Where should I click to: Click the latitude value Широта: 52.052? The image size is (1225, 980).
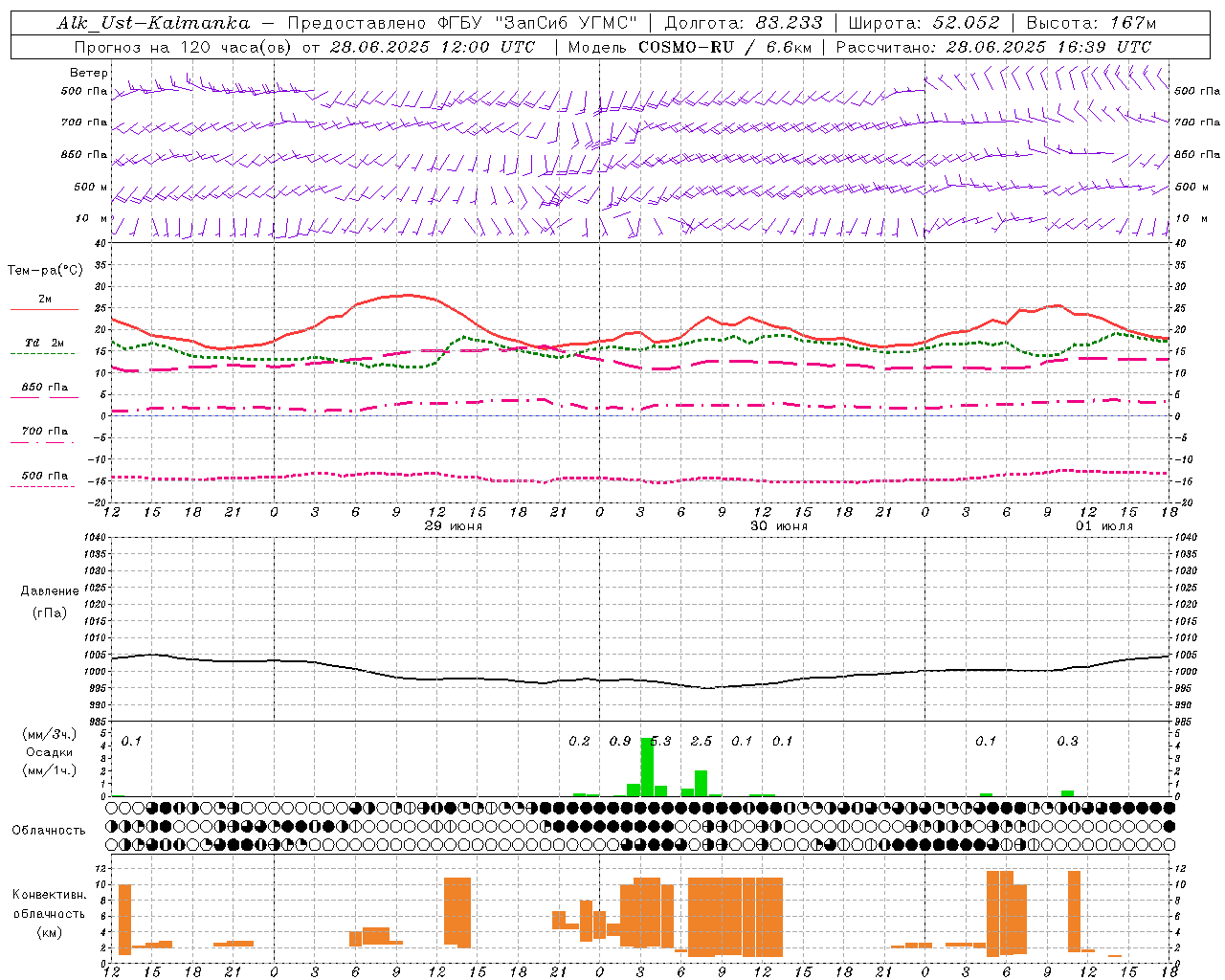[x=924, y=24]
